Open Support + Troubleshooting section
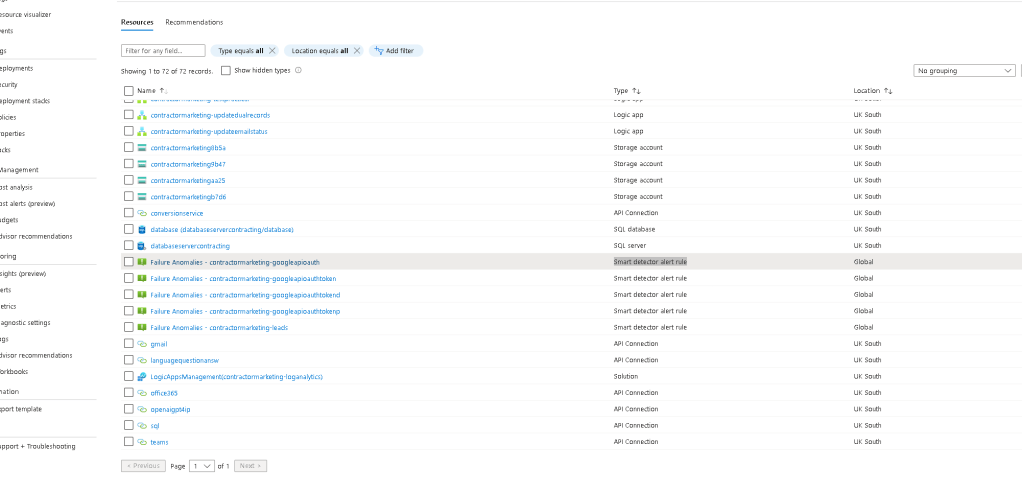This screenshot has height=492, width=1022. pyautogui.click(x=38, y=446)
